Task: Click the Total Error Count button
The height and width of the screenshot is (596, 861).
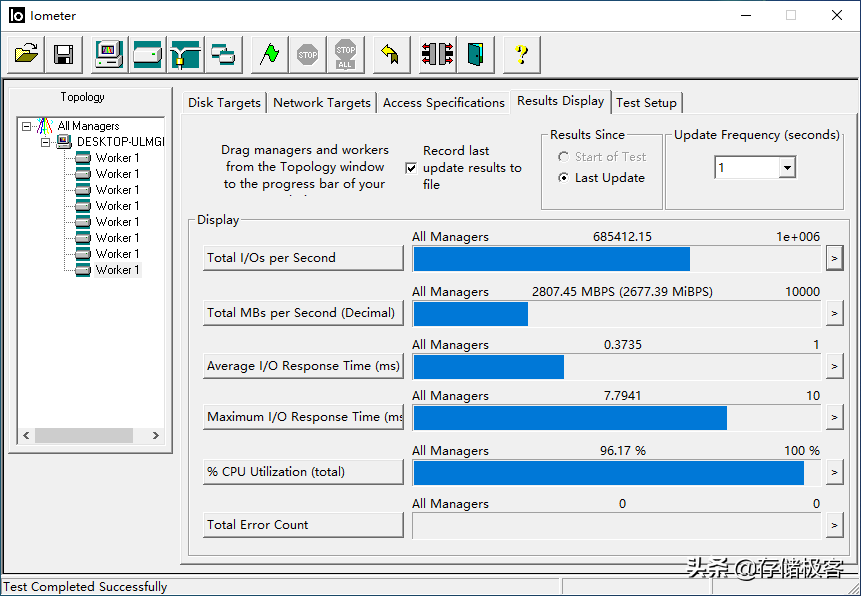Action: (303, 525)
